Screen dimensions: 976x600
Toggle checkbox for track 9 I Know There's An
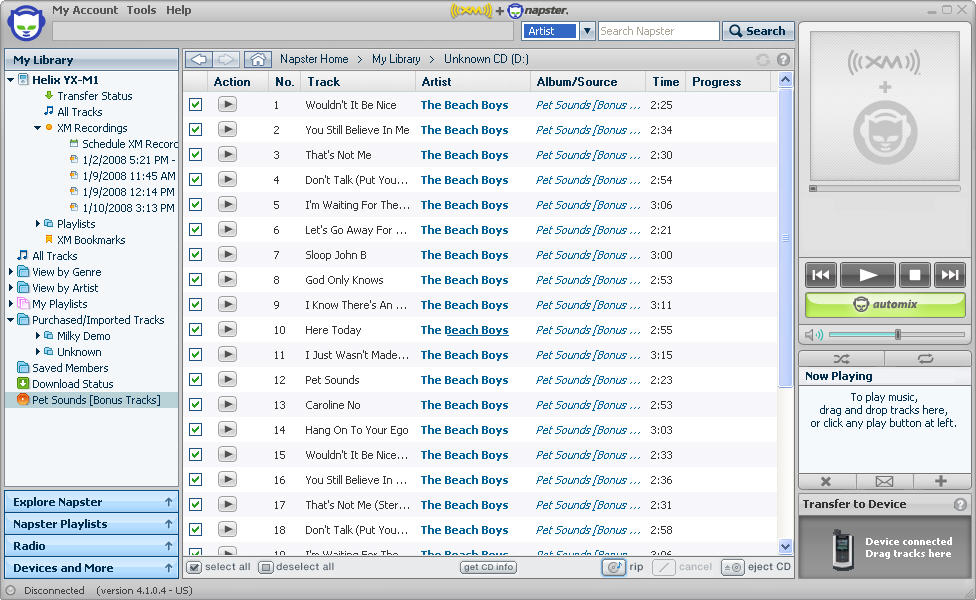tap(195, 304)
